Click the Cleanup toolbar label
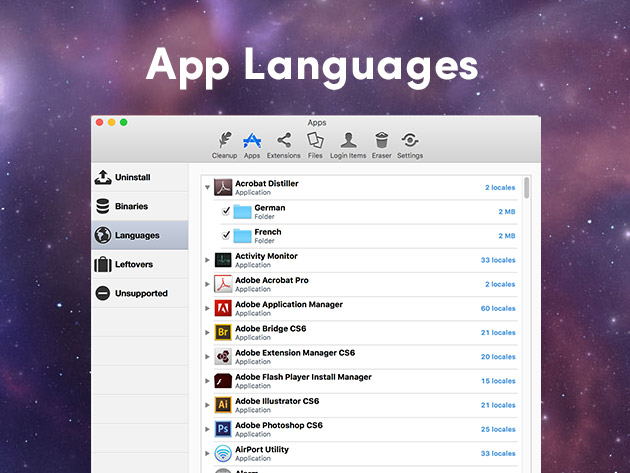Screen dimensions: 630x473 click(x=225, y=156)
